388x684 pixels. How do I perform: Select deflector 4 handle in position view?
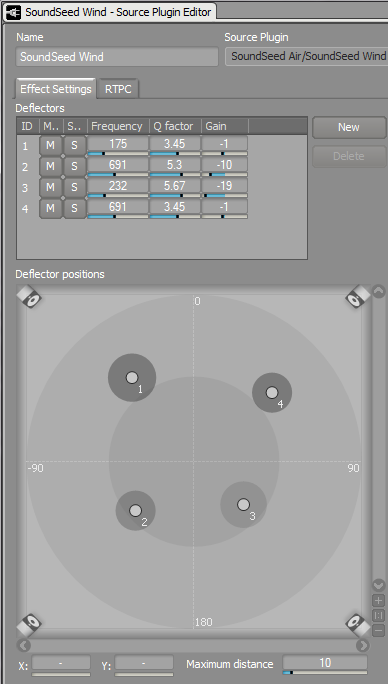pos(272,393)
